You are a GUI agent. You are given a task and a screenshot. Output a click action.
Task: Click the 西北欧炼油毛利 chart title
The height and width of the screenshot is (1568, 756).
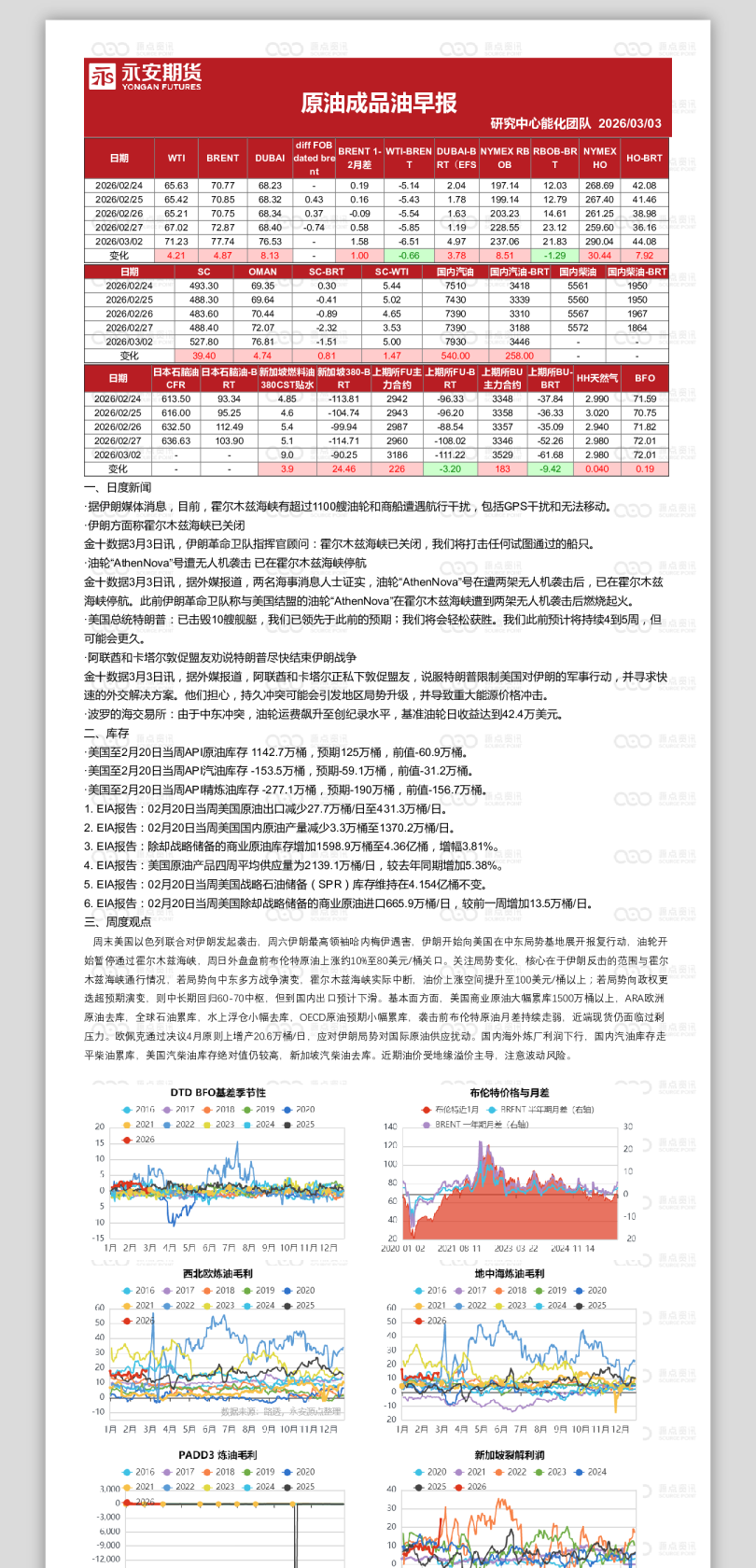coord(217,1274)
